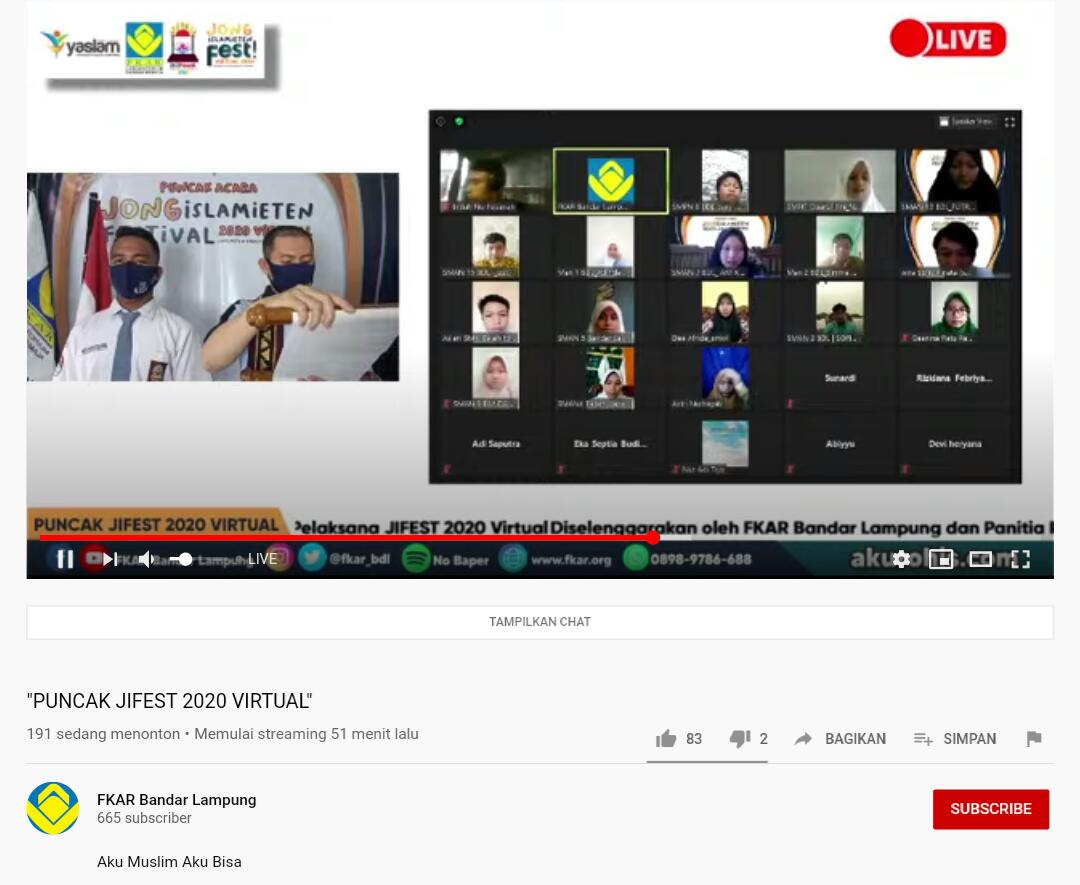Image resolution: width=1080 pixels, height=885 pixels.
Task: Open player settings gear
Action: [x=901, y=559]
